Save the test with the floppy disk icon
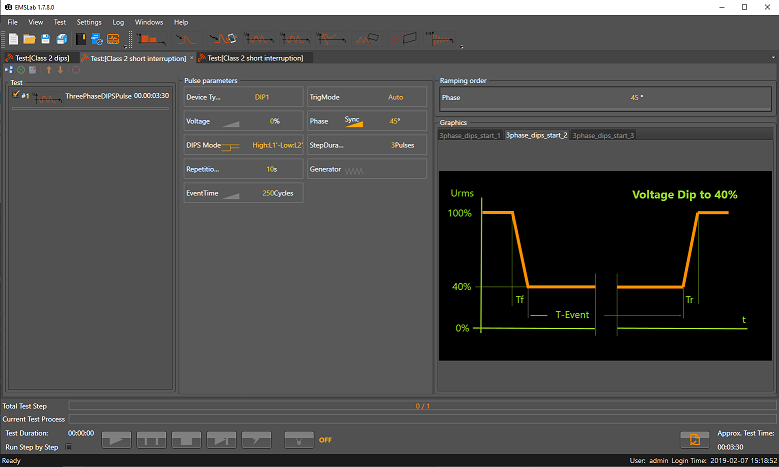The width and height of the screenshot is (779, 467). click(x=45, y=39)
